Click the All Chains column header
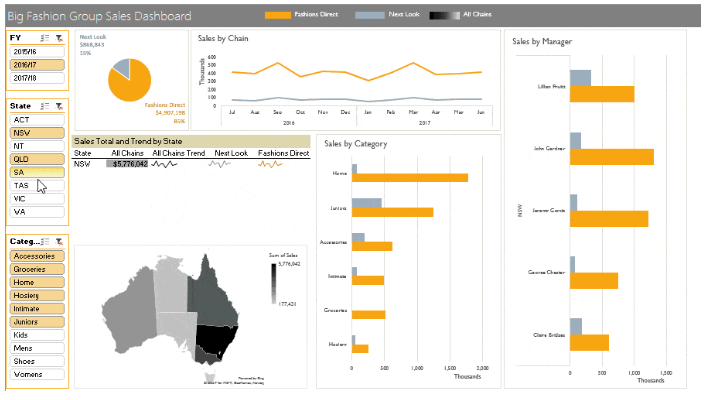Viewport: 704px width, 400px height. tap(128, 153)
